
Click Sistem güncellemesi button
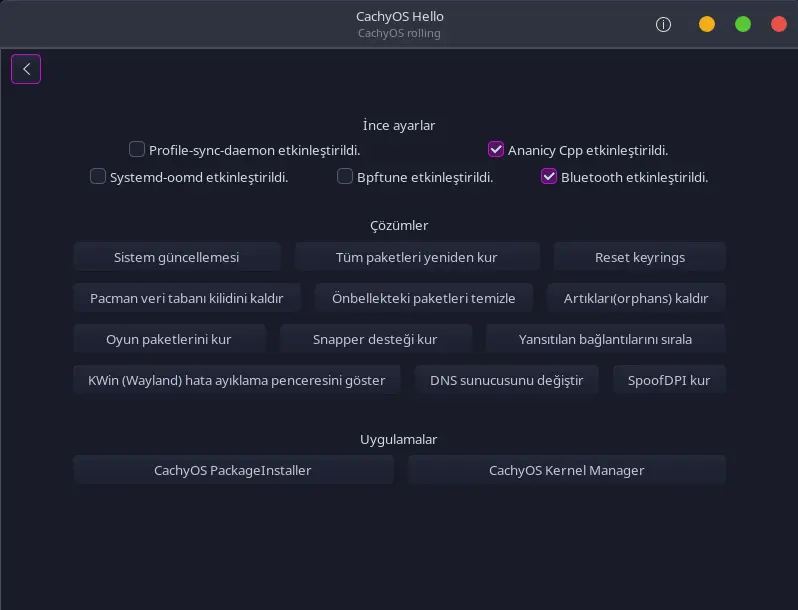(177, 257)
